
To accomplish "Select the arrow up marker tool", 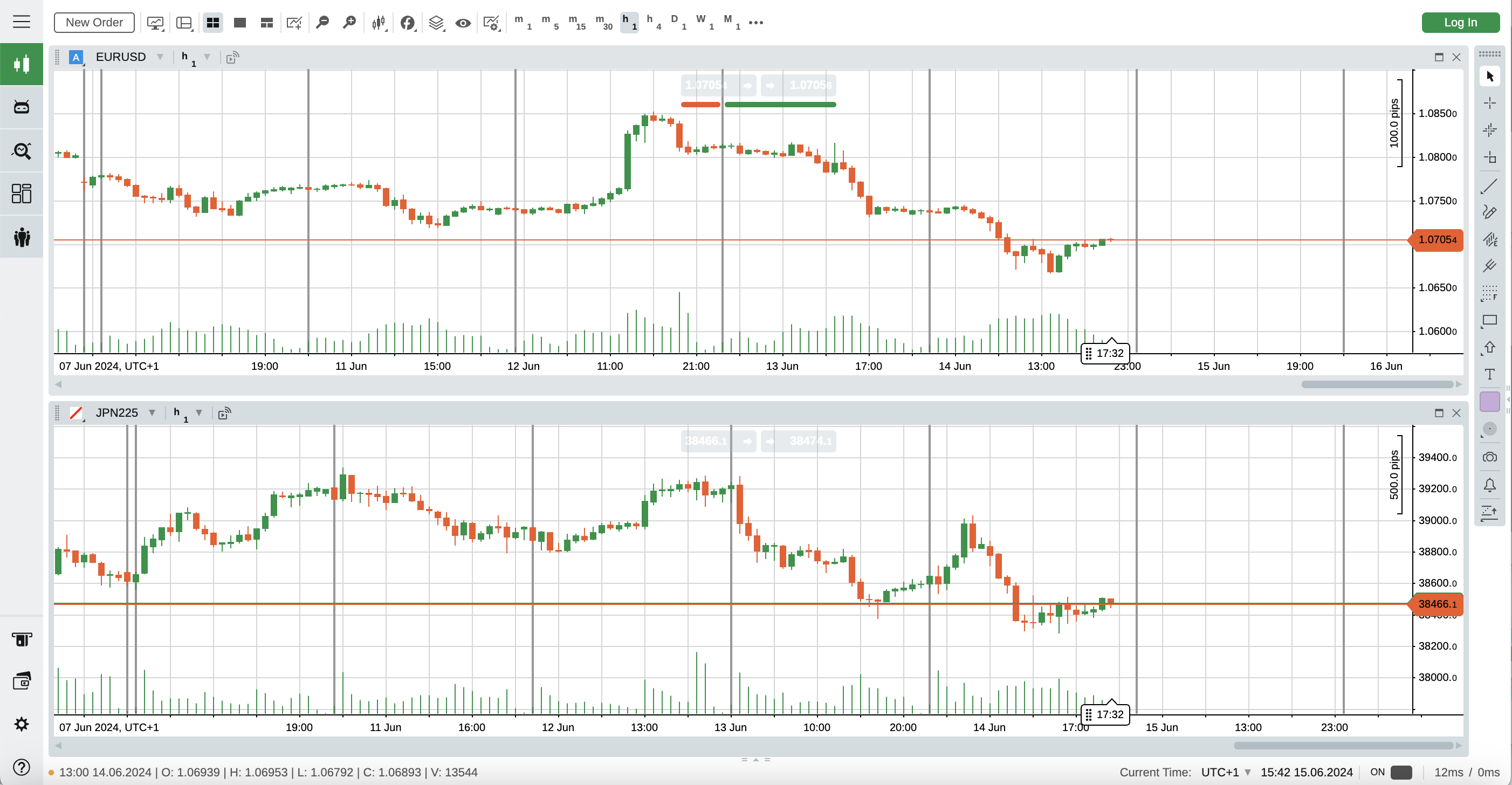I will pyautogui.click(x=1490, y=347).
